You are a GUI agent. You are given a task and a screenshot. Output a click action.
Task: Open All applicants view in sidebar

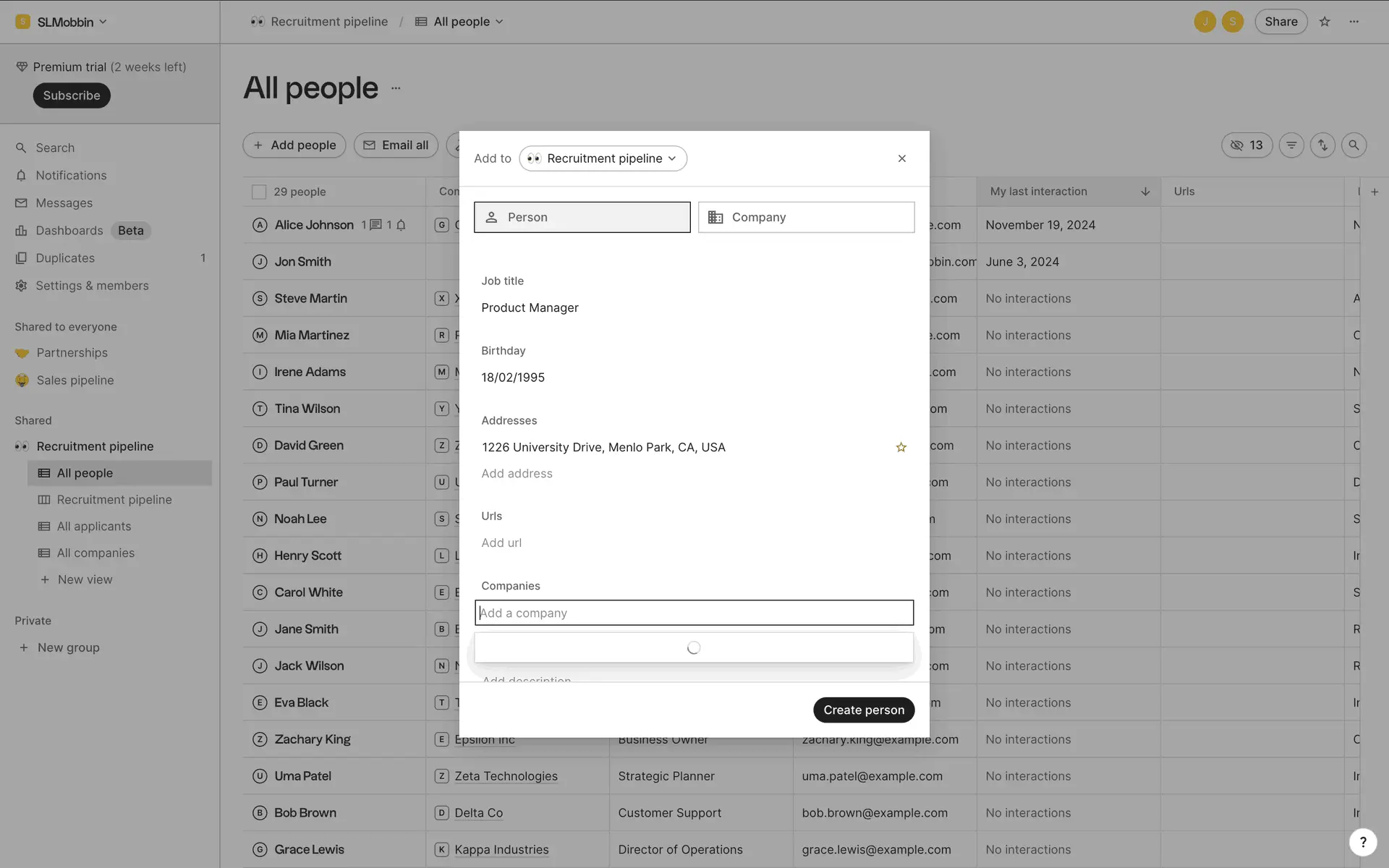[94, 527]
